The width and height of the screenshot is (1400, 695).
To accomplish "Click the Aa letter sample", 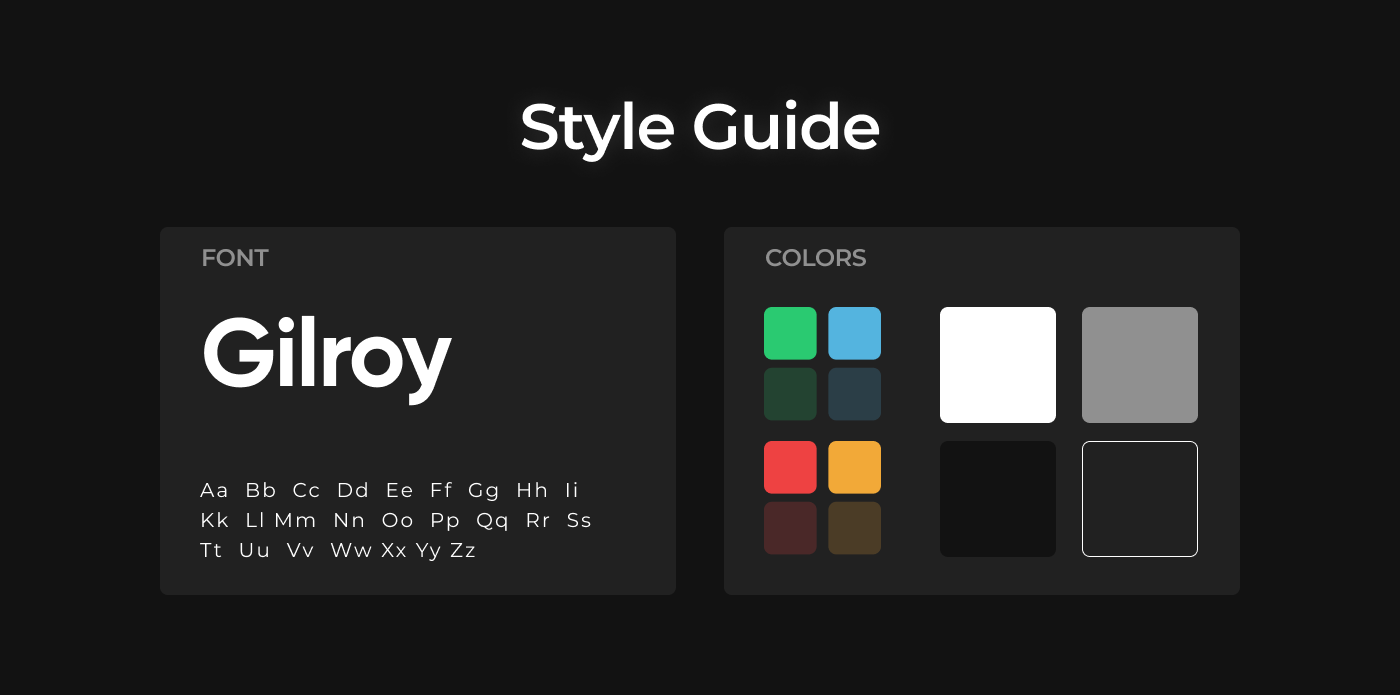I will pos(214,490).
